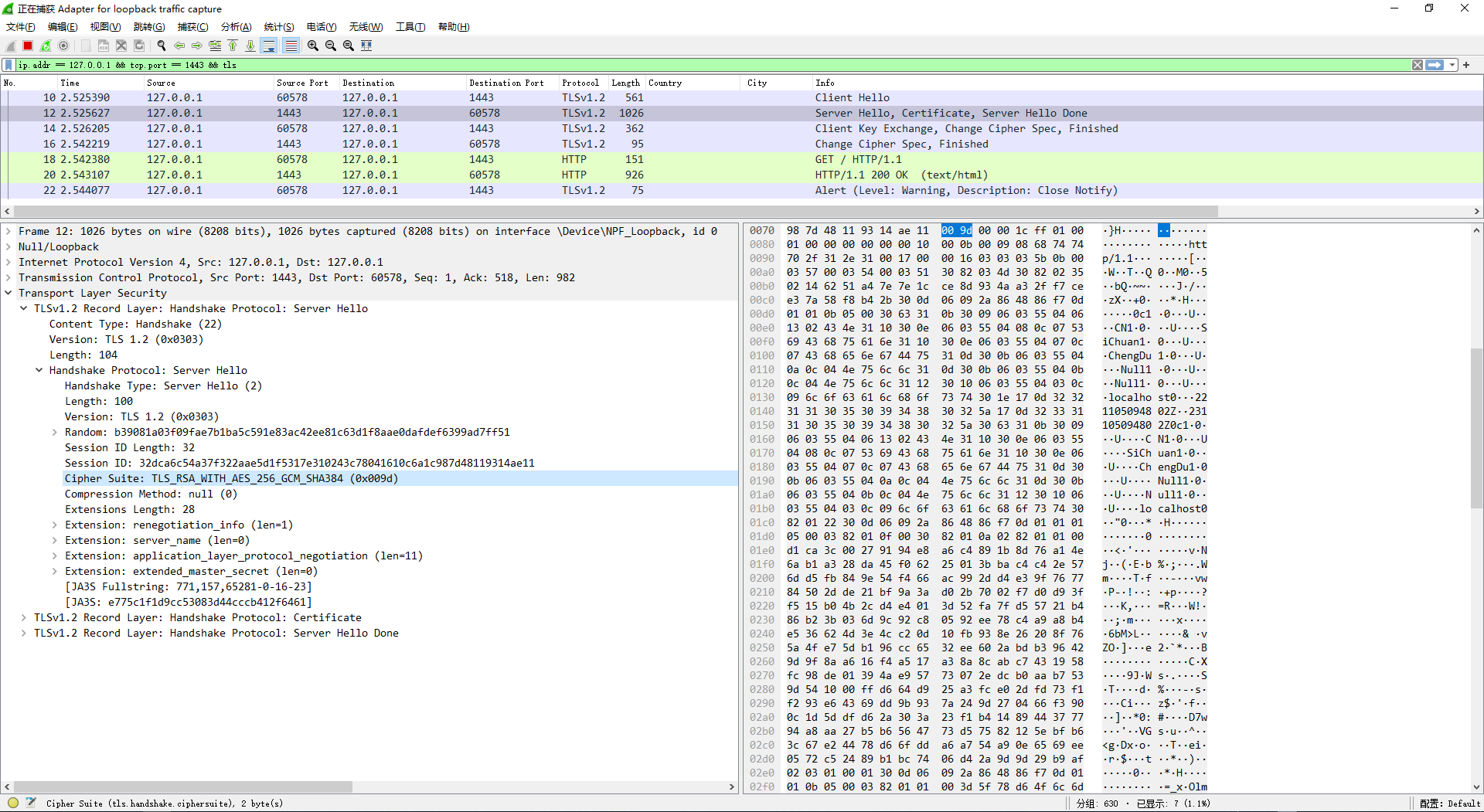The image size is (1484, 812).
Task: Click the 配置: Default profile in status bar
Action: (1450, 804)
